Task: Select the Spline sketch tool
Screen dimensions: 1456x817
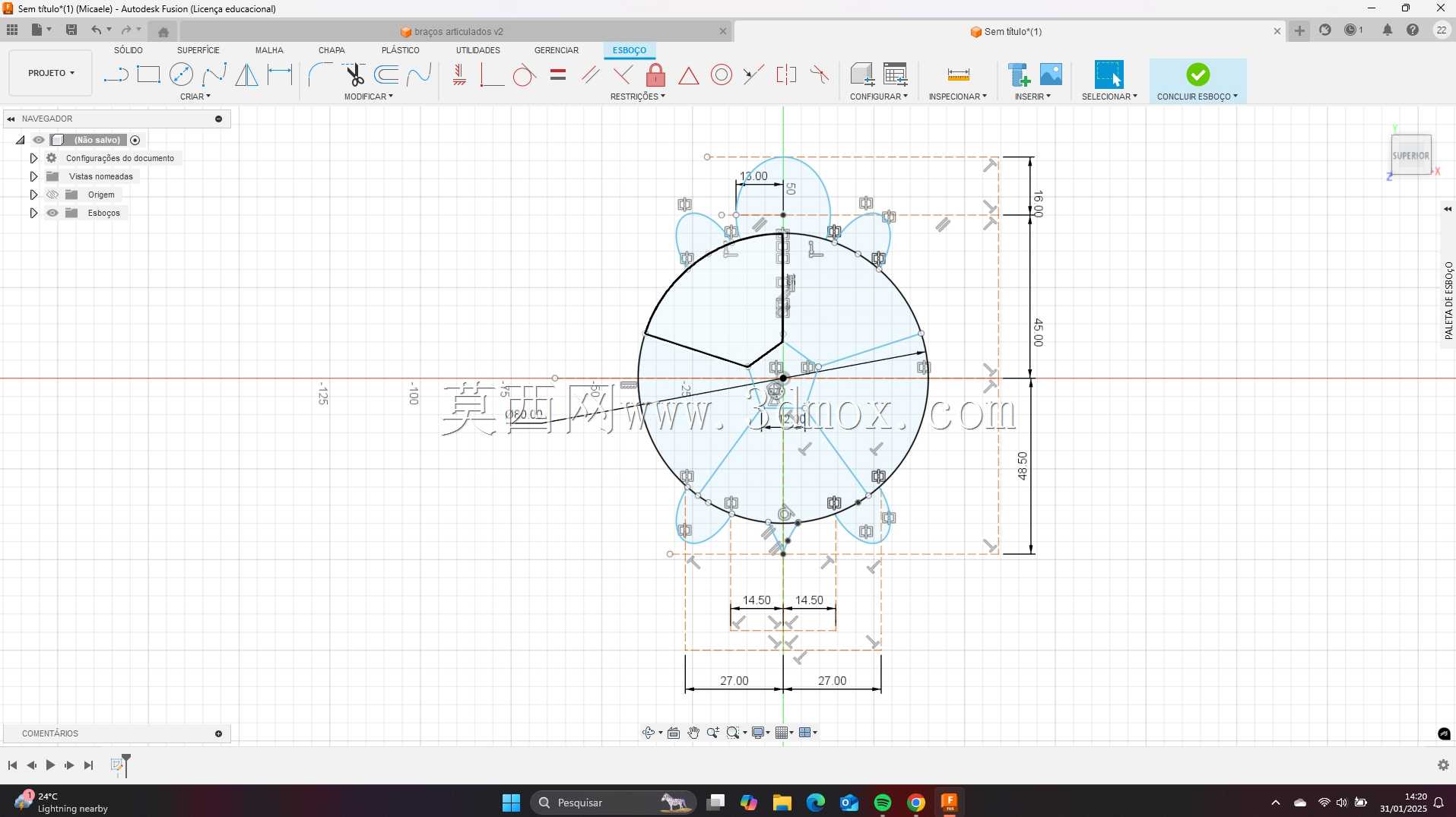Action: (x=214, y=74)
